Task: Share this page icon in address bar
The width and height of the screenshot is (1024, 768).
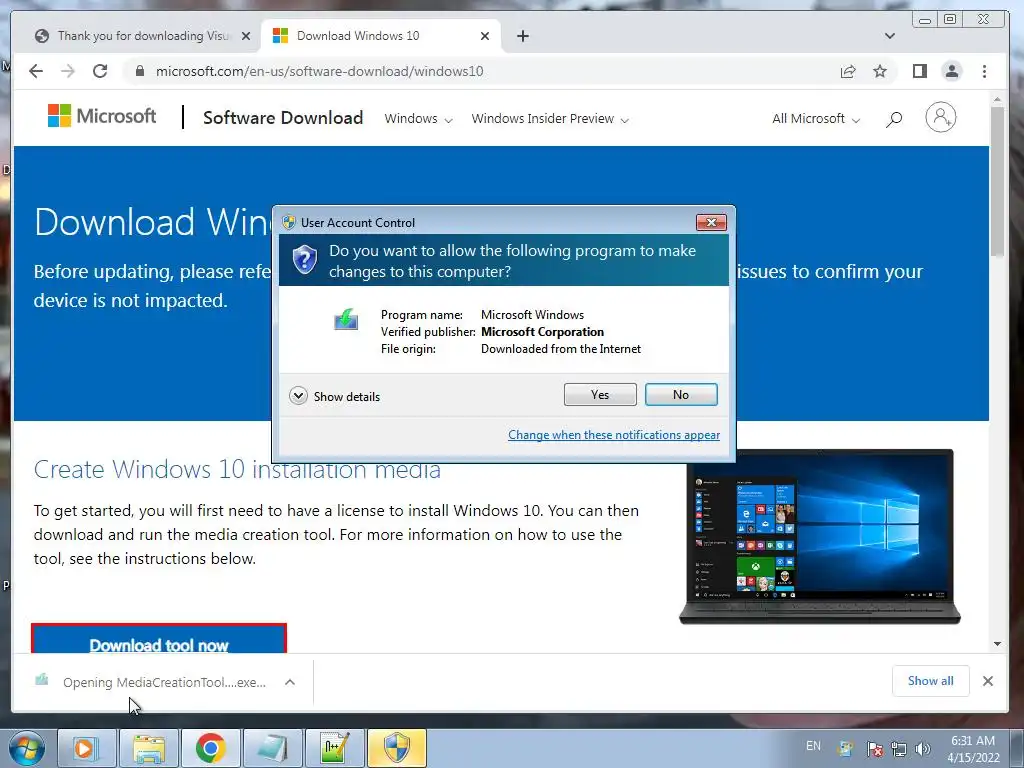Action: 848,71
